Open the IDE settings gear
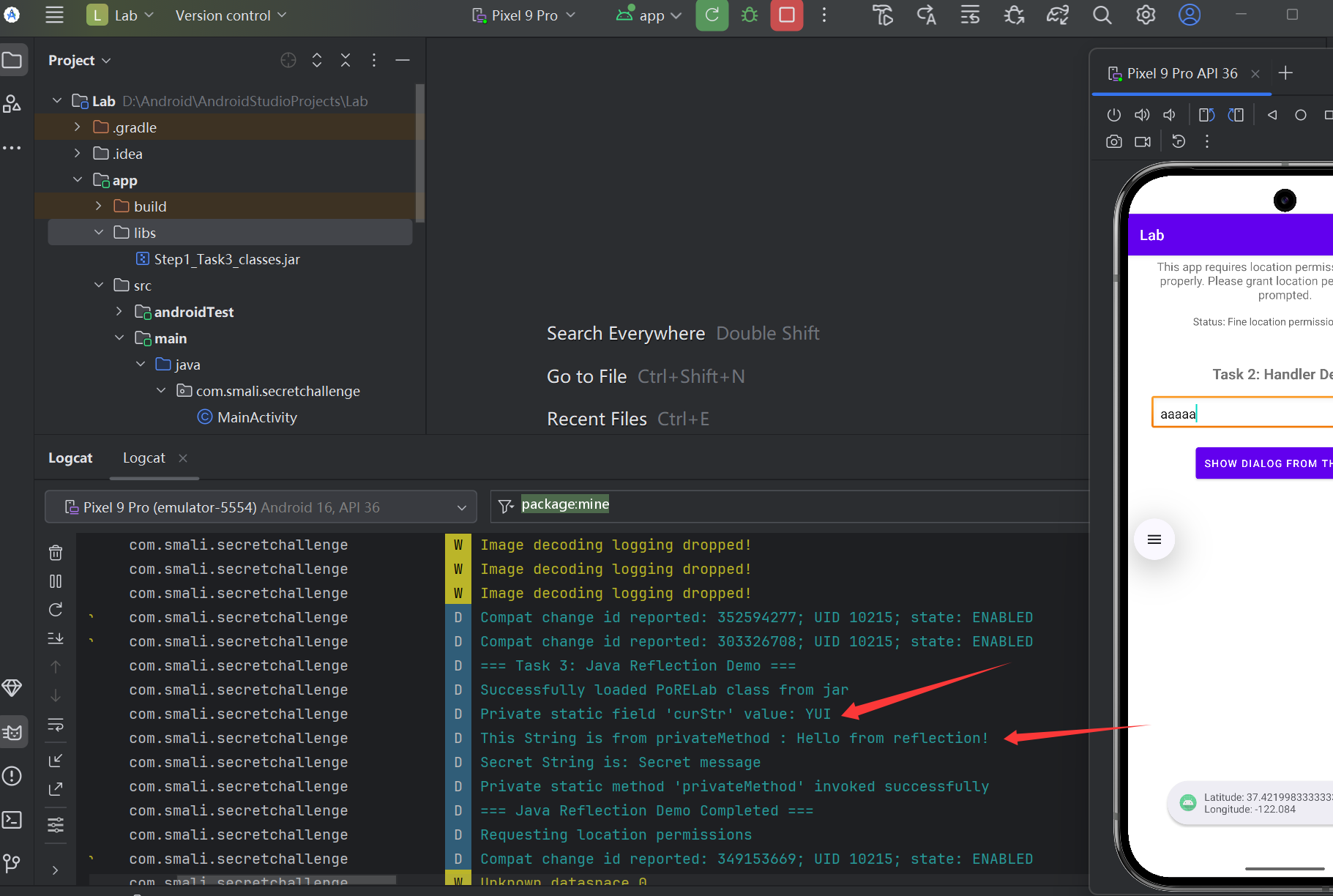 (1146, 15)
